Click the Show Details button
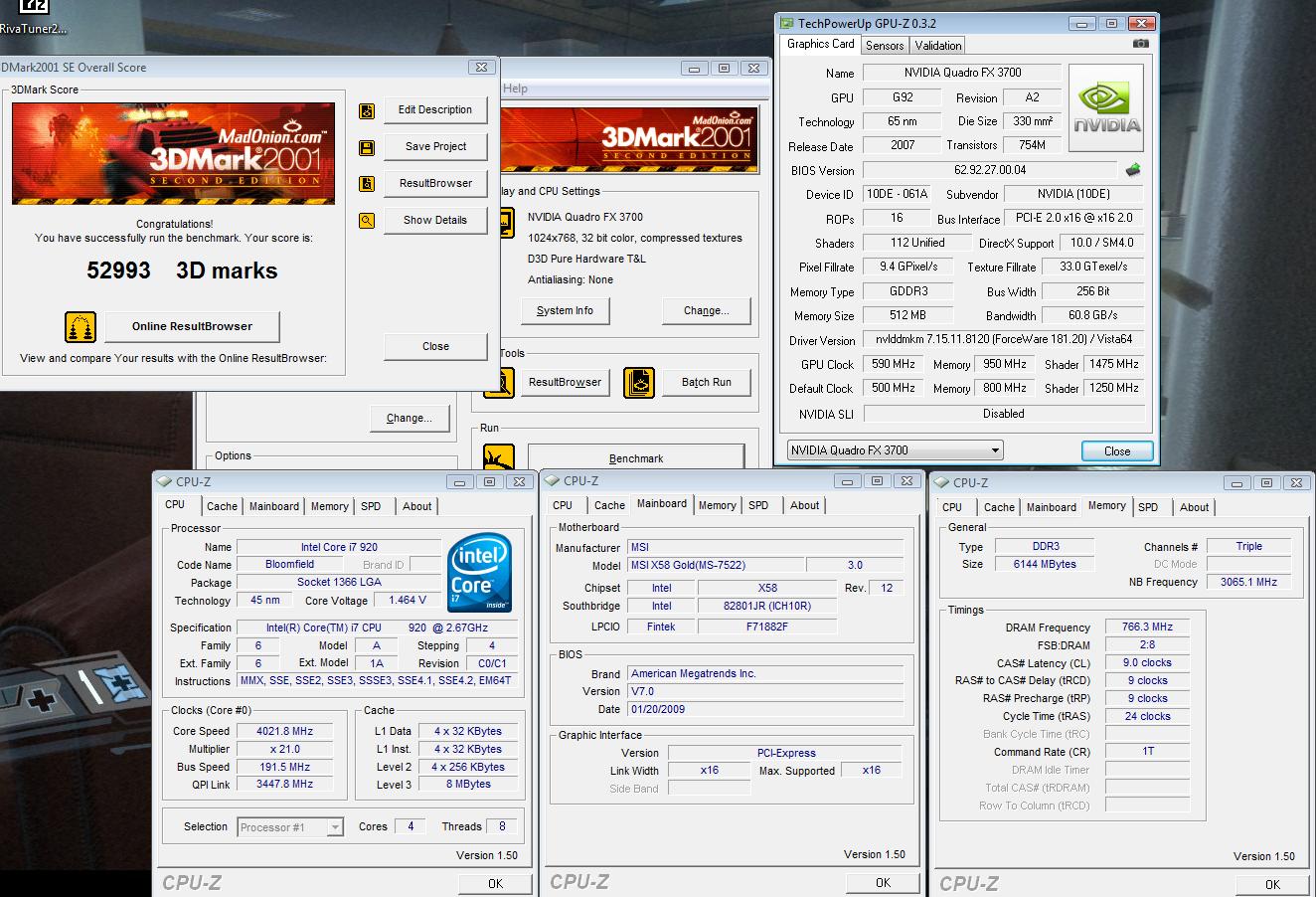The width and height of the screenshot is (1316, 897). (x=435, y=220)
